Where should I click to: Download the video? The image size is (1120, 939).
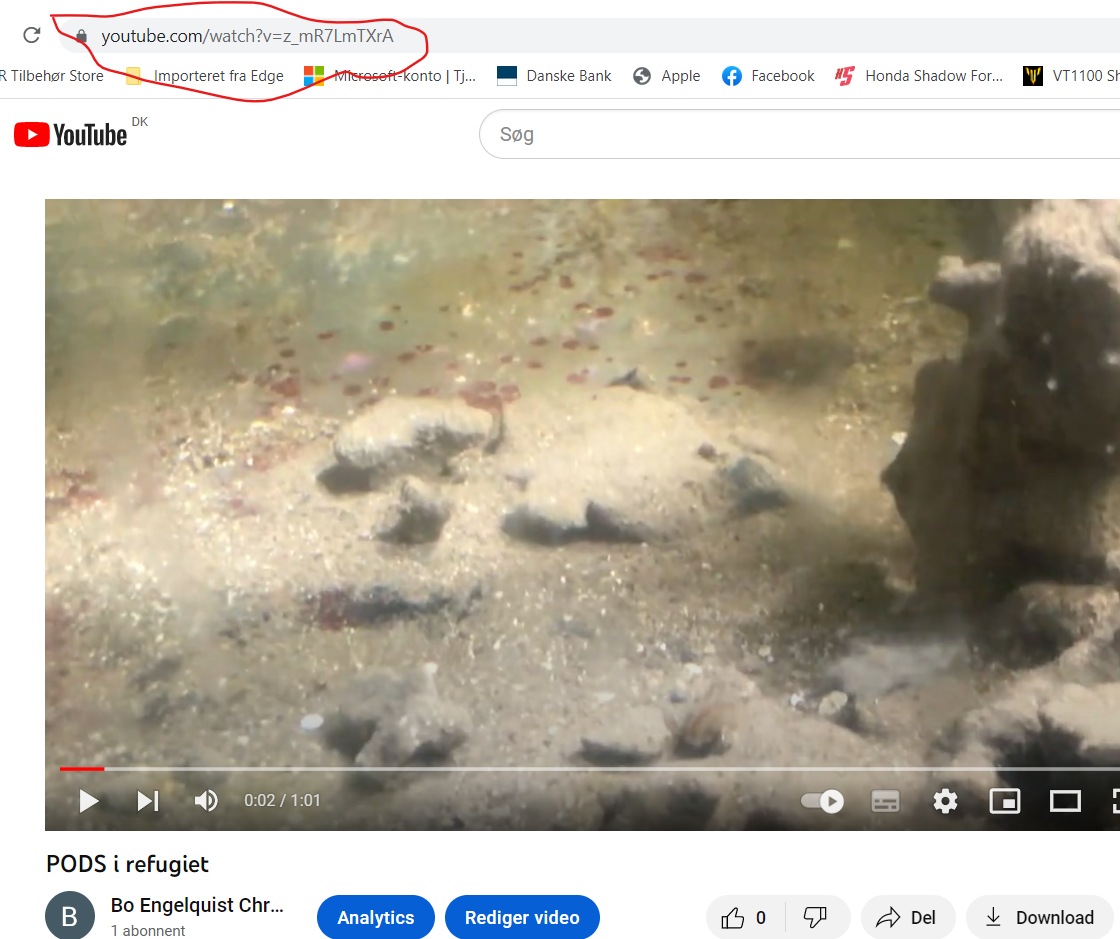tap(1040, 917)
